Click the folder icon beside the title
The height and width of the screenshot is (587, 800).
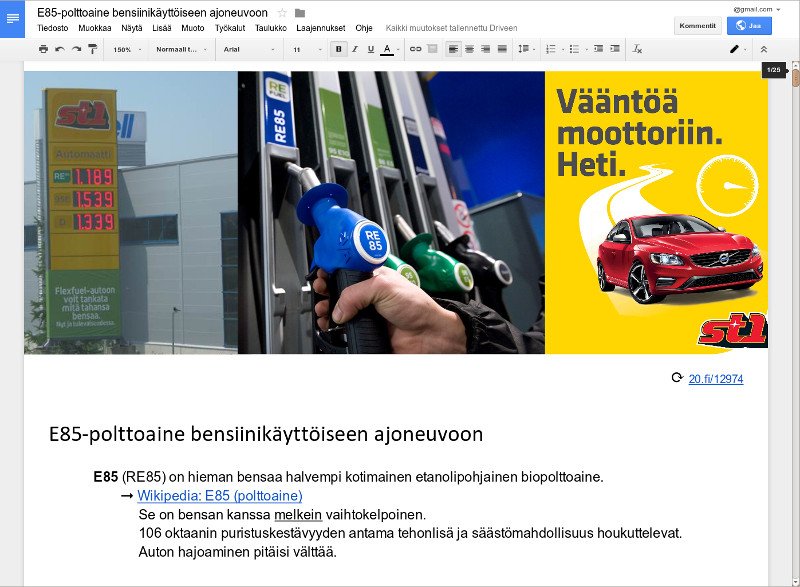pos(300,13)
